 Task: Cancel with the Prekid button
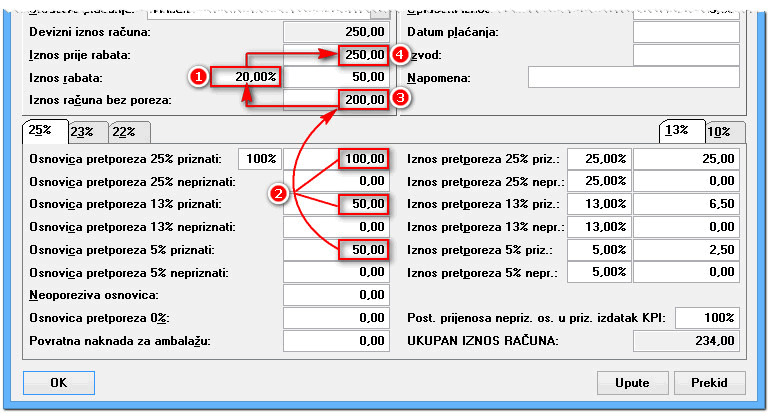coord(710,383)
